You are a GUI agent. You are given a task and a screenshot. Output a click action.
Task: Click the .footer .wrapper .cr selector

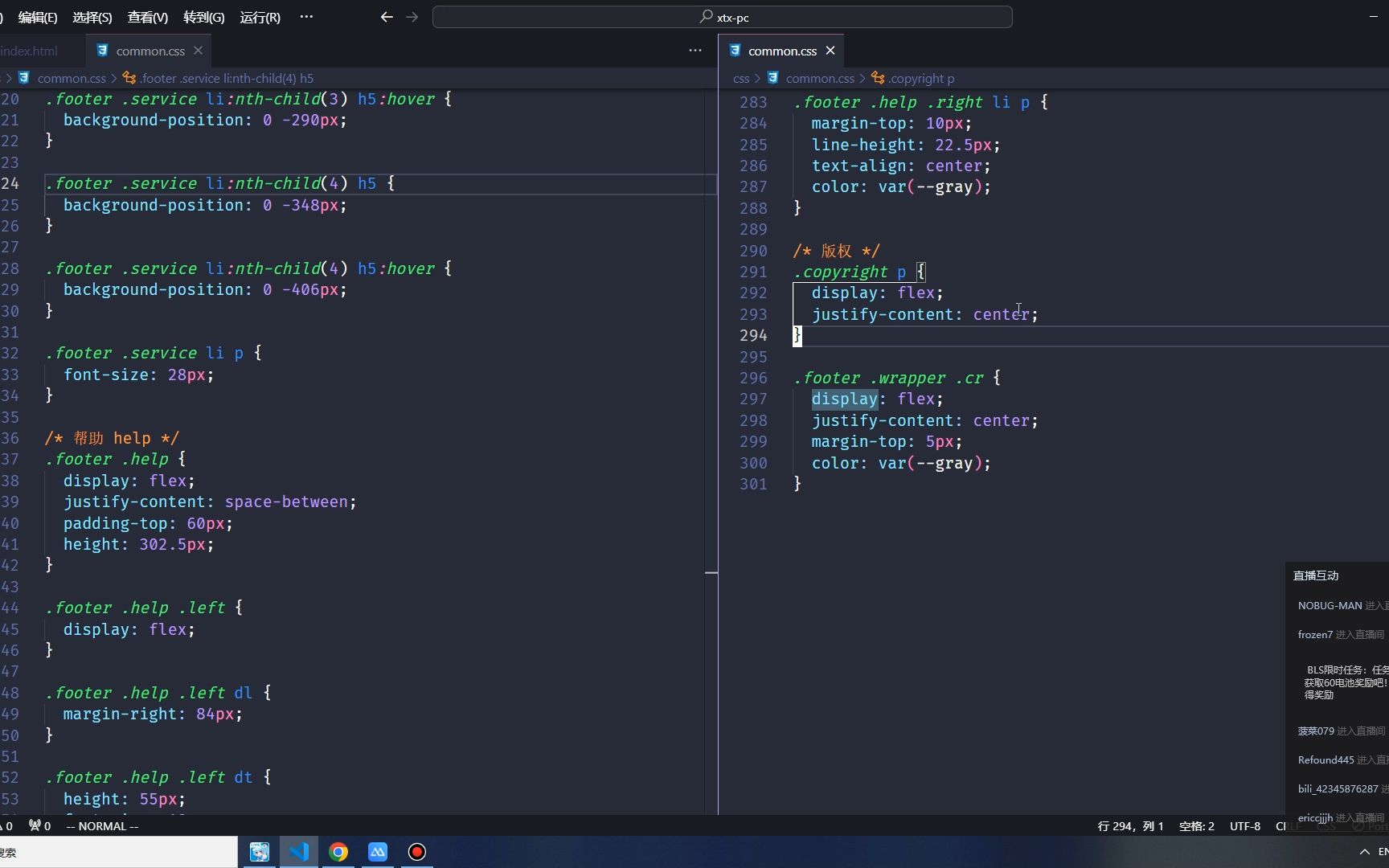click(888, 378)
